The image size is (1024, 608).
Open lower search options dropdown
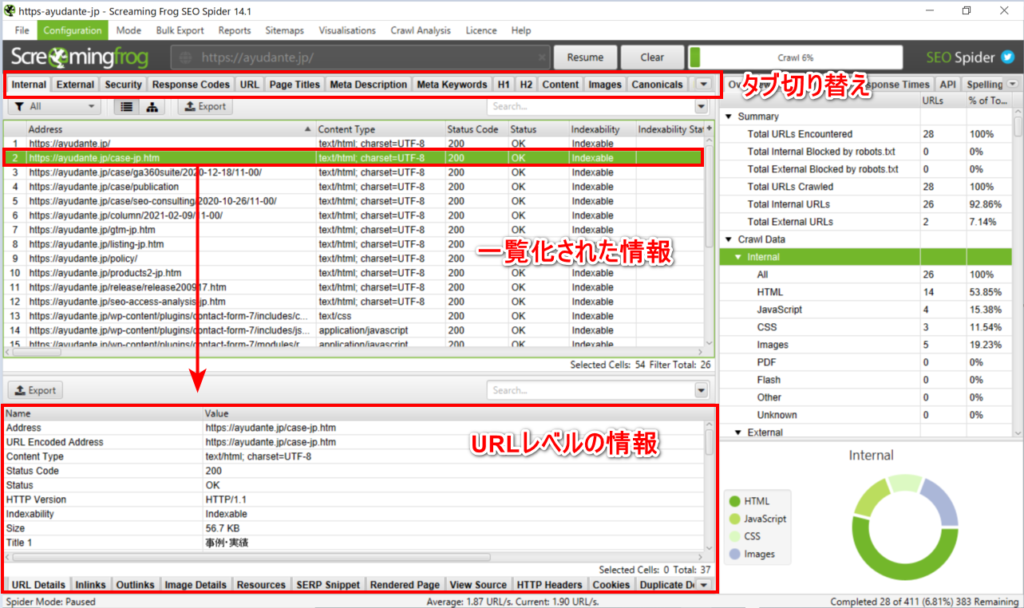701,391
